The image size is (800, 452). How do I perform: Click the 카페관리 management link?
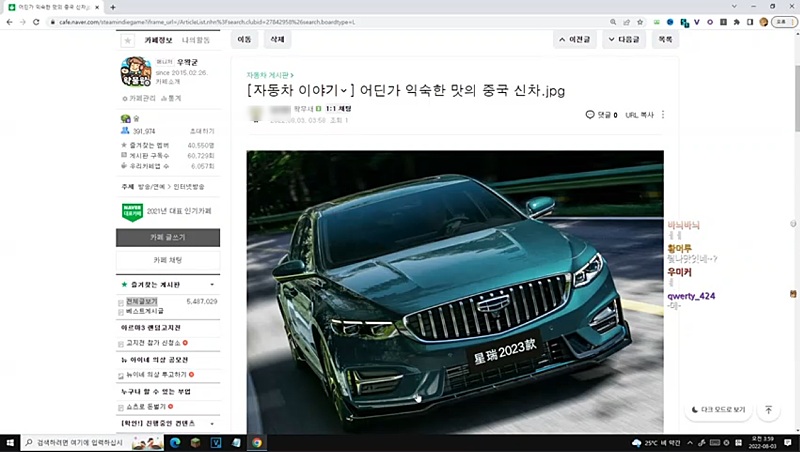tap(139, 98)
